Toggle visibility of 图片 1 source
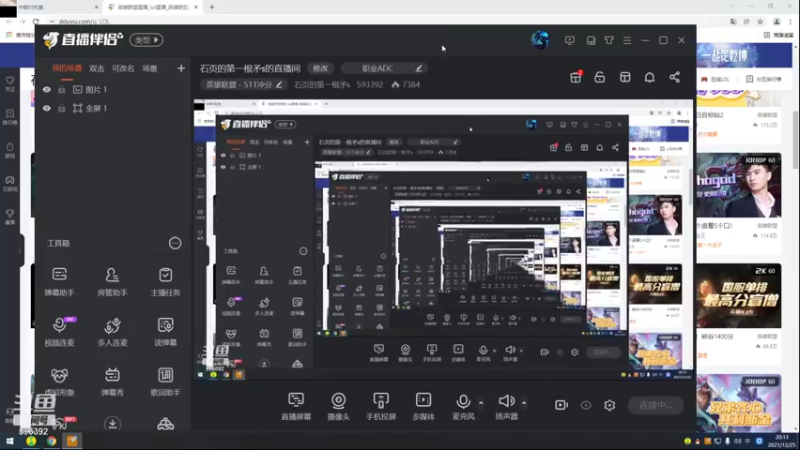The width and height of the screenshot is (800, 450). click(x=46, y=90)
